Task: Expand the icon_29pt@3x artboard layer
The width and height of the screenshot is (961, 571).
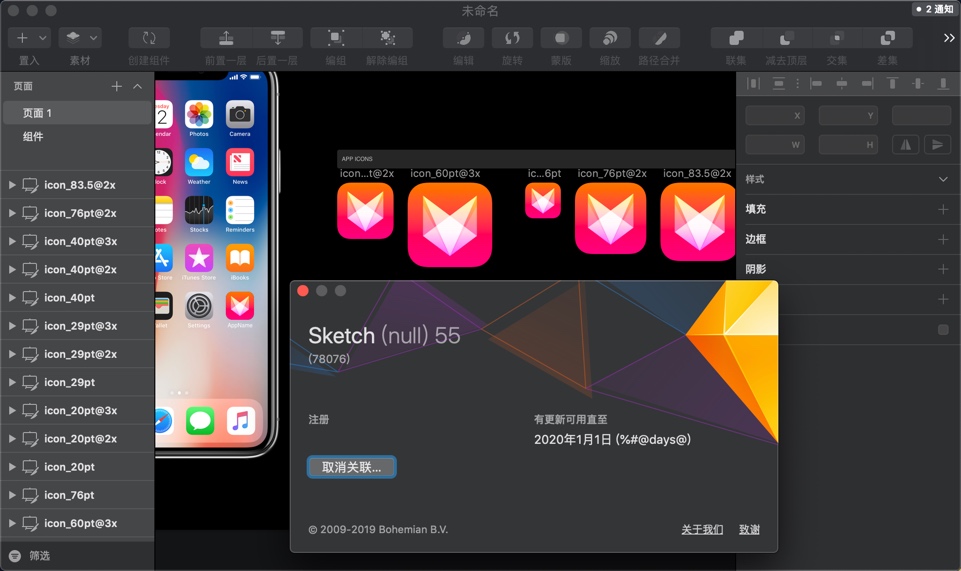Action: click(12, 325)
